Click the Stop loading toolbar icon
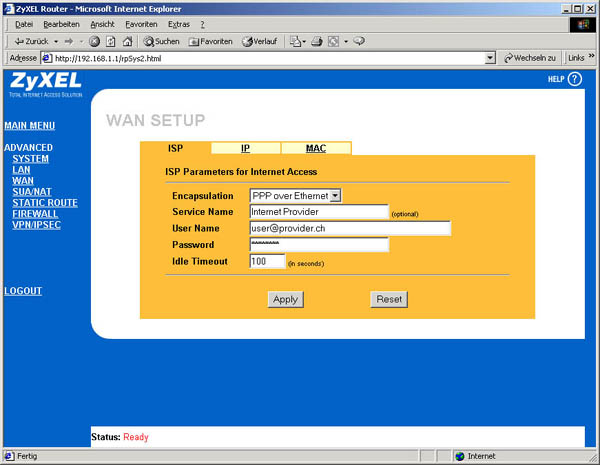The height and width of the screenshot is (465, 600). pyautogui.click(x=95, y=41)
